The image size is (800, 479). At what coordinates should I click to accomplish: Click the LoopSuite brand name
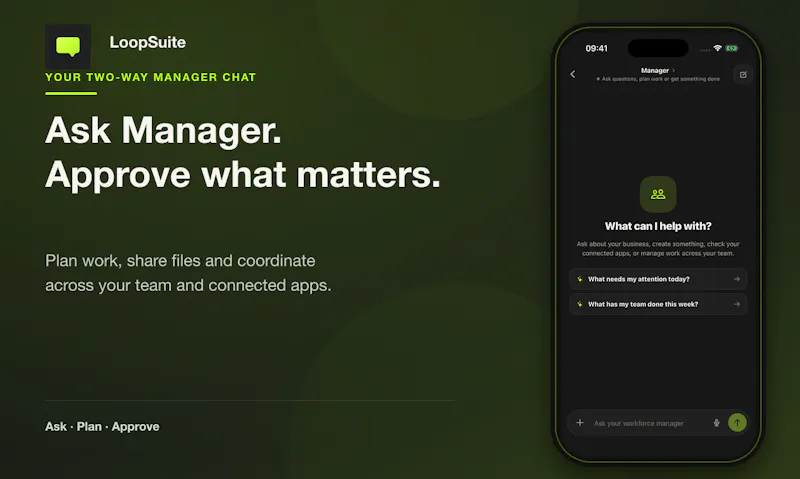point(147,42)
